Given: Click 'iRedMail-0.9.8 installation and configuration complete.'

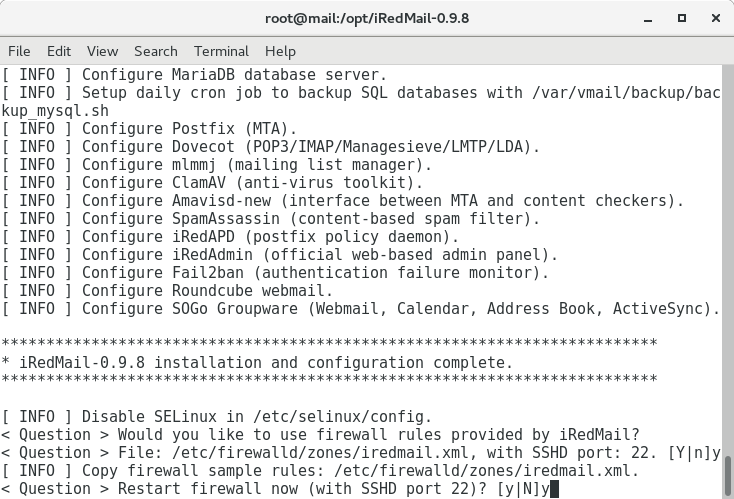Looking at the screenshot, I should coord(265,363).
